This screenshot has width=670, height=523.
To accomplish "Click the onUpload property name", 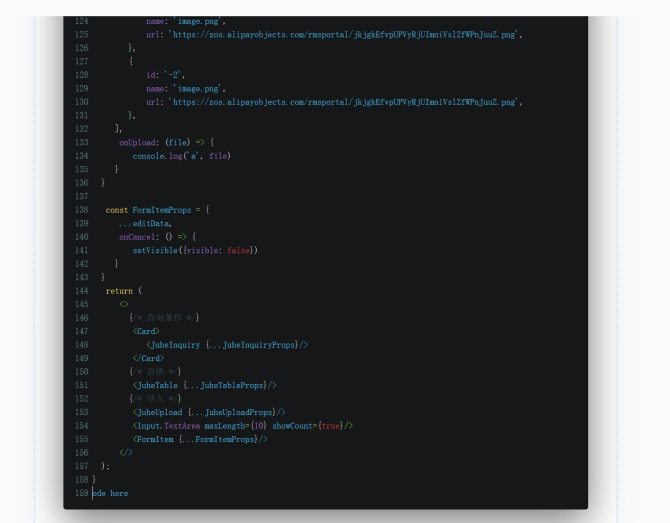I will 139,142.
